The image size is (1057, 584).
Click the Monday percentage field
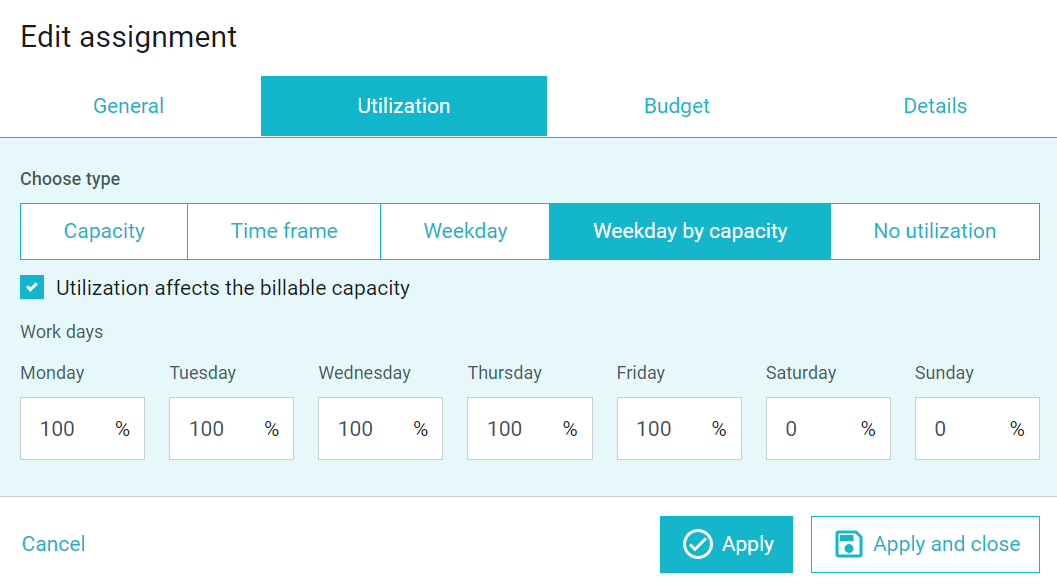(82, 429)
